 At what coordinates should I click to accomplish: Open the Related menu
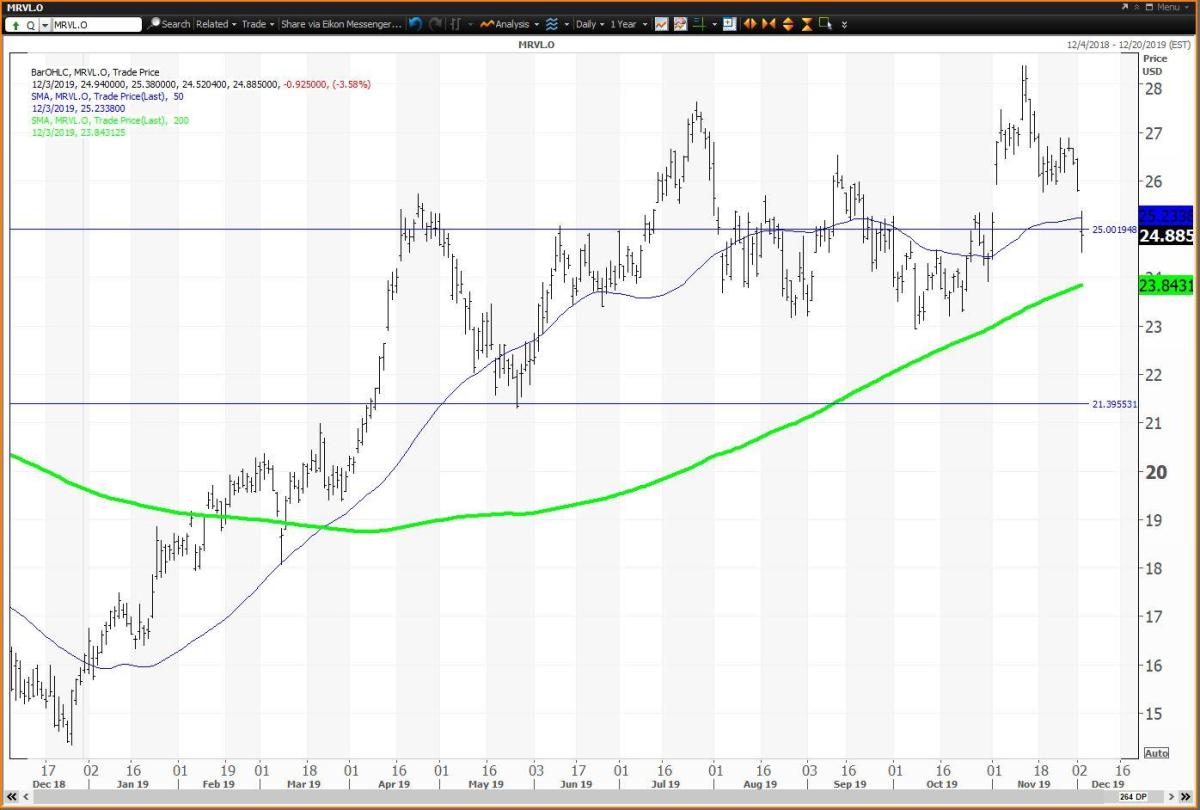point(216,23)
